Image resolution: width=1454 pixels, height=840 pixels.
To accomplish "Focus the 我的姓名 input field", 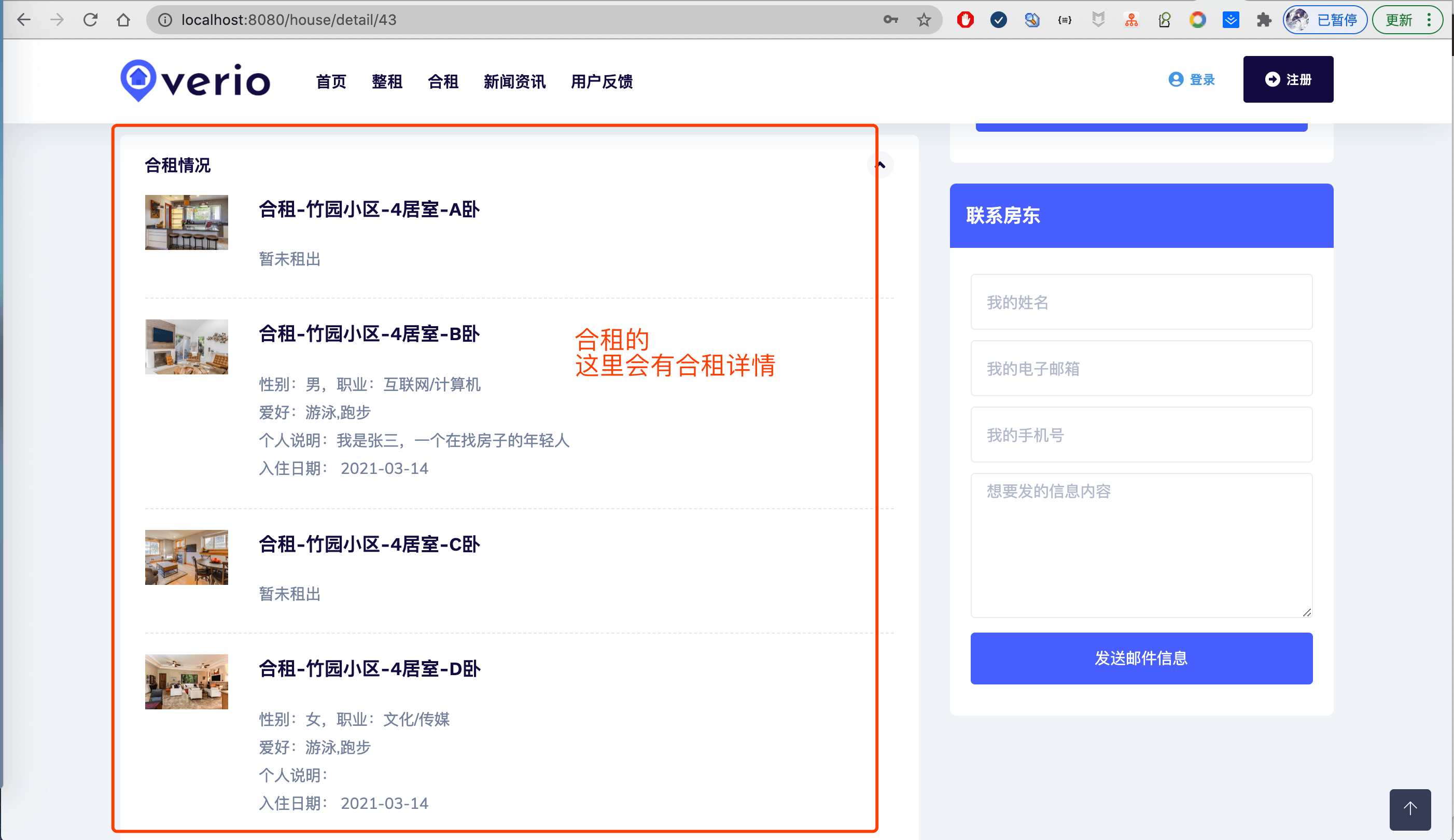I will (1141, 302).
